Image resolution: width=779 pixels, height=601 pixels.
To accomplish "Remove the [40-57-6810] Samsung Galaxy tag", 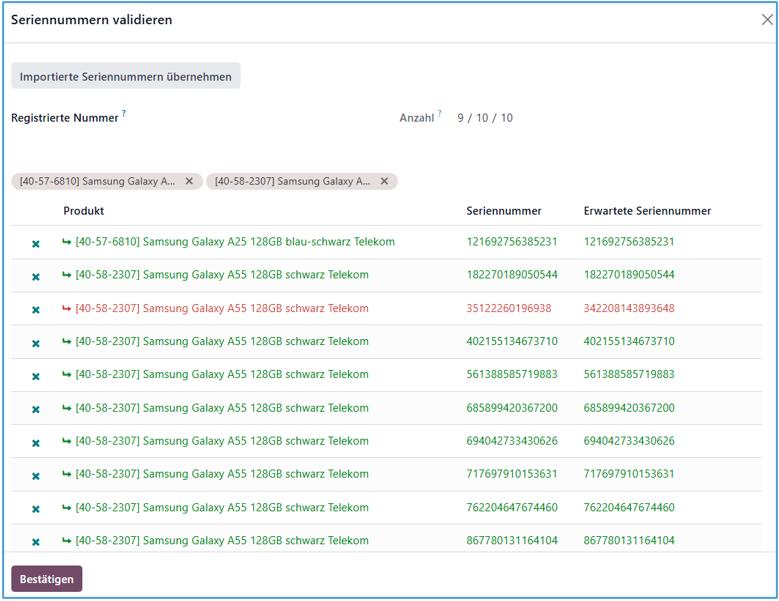I will pos(189,181).
